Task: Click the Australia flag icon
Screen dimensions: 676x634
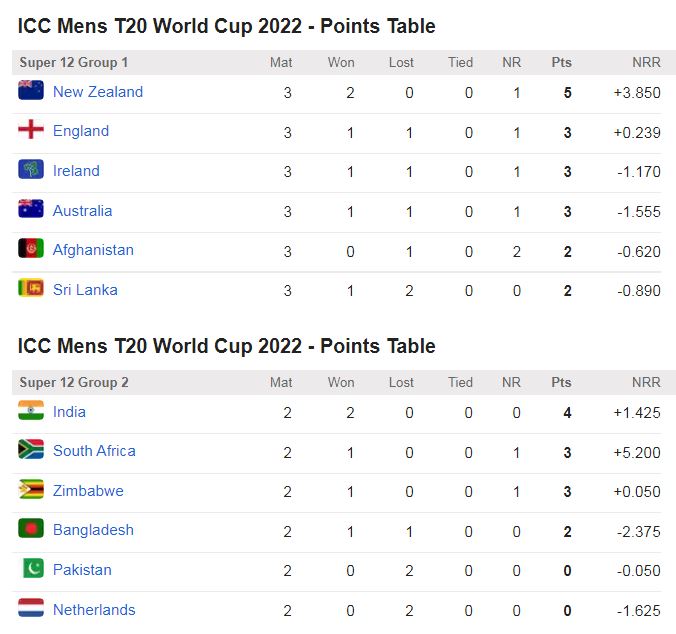Action: point(31,210)
